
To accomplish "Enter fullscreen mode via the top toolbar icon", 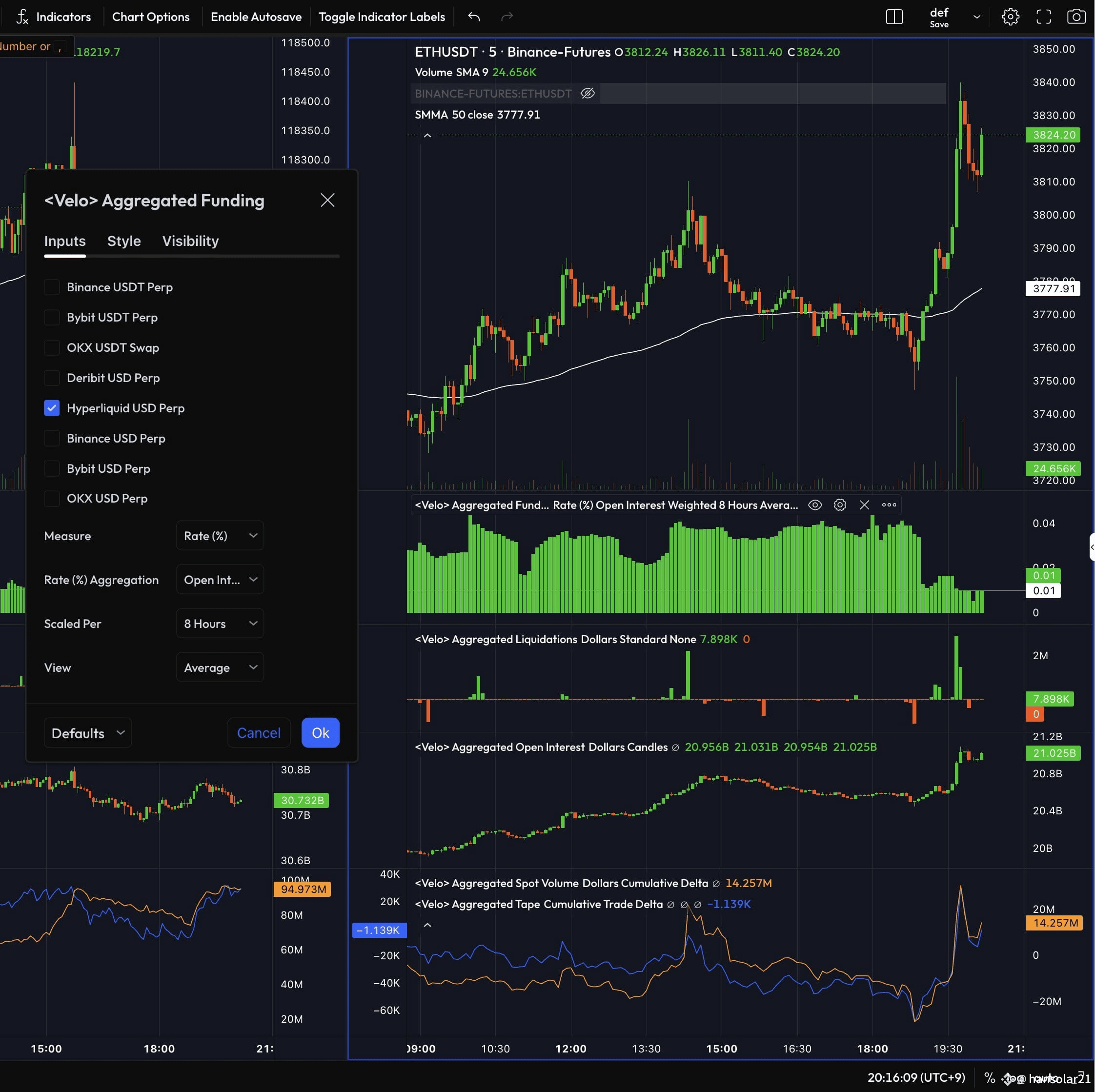I will coord(1043,17).
